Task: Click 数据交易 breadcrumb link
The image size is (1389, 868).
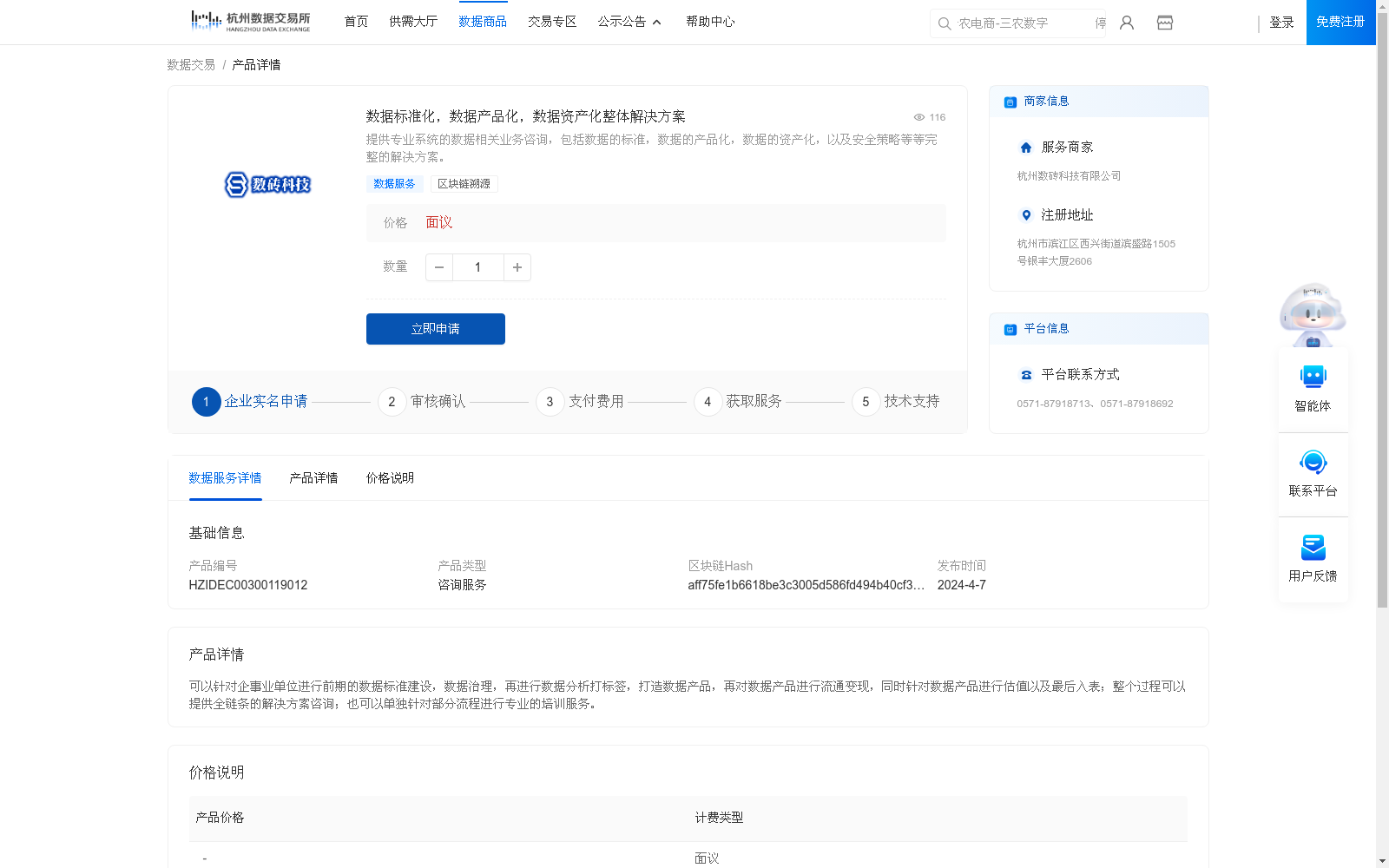Action: click(x=191, y=65)
